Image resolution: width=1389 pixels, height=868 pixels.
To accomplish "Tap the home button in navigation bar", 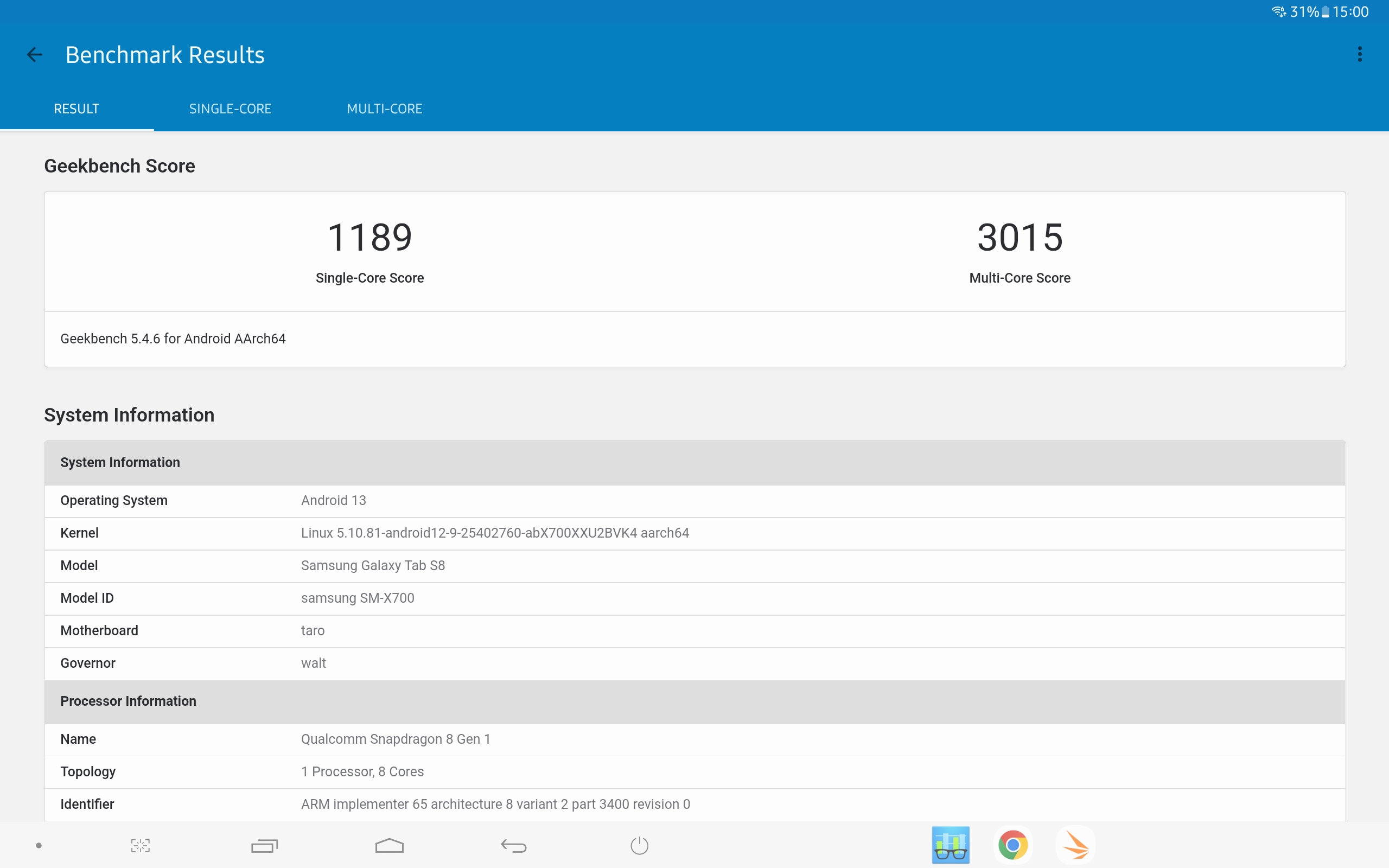I will [389, 846].
